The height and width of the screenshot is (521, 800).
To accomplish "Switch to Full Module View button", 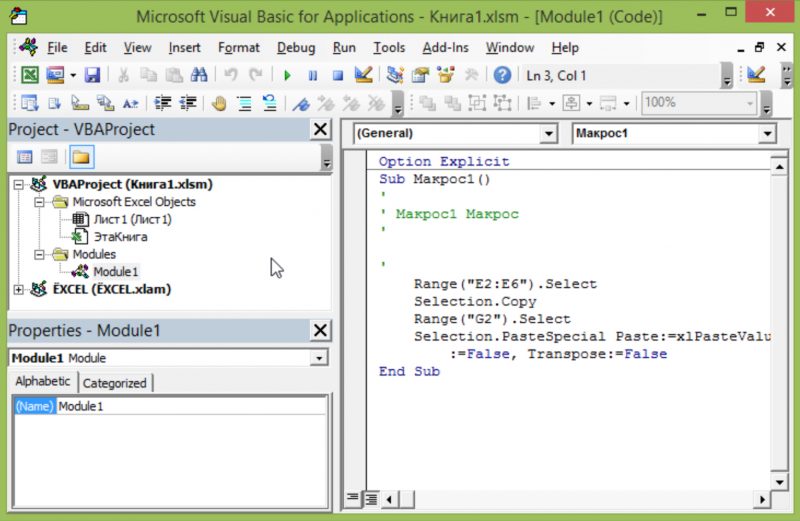I will point(371,499).
